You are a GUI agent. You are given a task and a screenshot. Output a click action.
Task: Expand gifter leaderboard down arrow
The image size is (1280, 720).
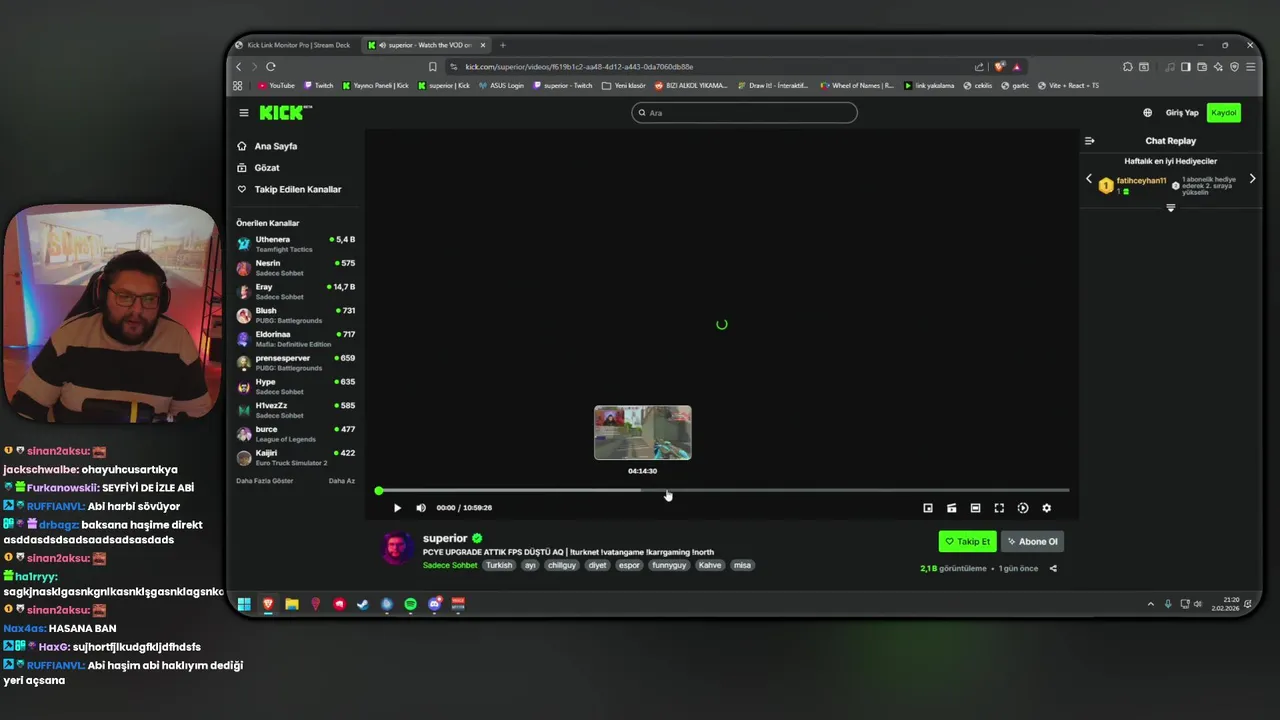[1171, 208]
